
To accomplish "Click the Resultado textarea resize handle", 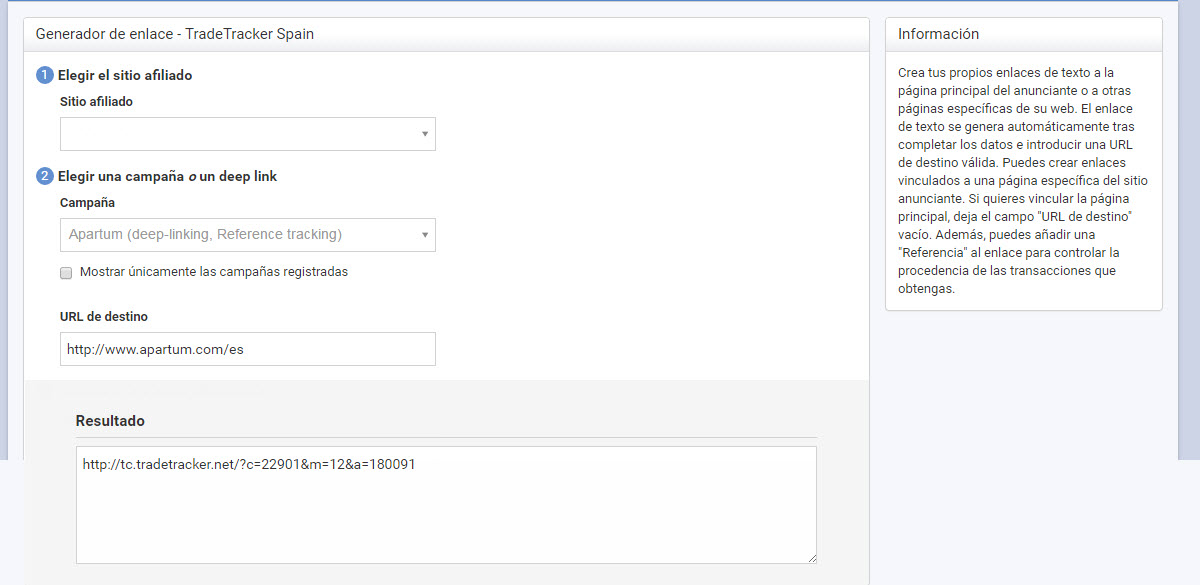I will click(x=811, y=558).
